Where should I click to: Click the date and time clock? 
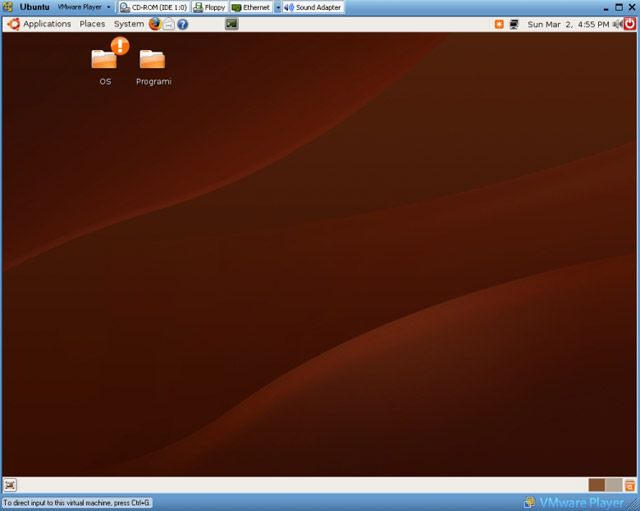coord(566,24)
